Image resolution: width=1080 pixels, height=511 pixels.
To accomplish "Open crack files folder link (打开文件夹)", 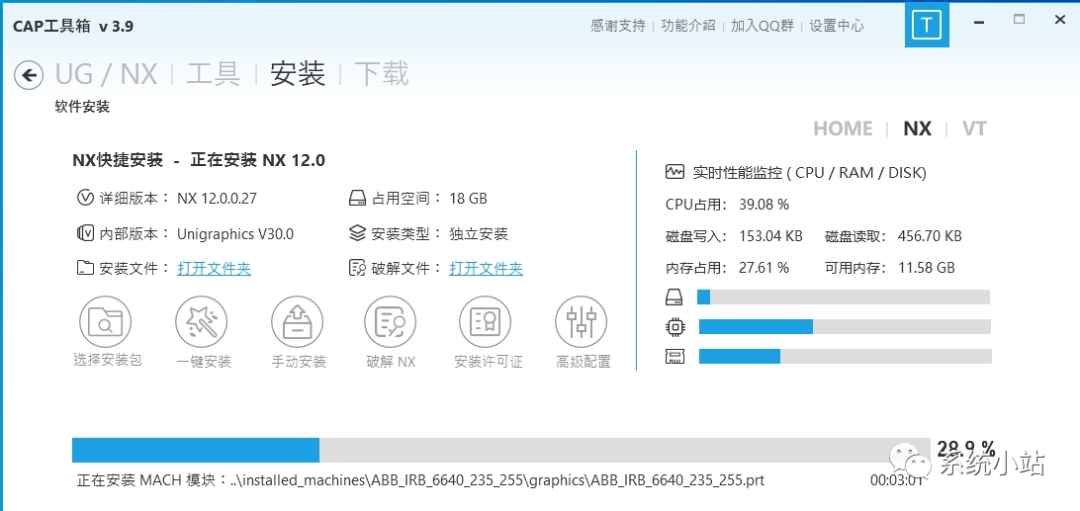I will (486, 269).
